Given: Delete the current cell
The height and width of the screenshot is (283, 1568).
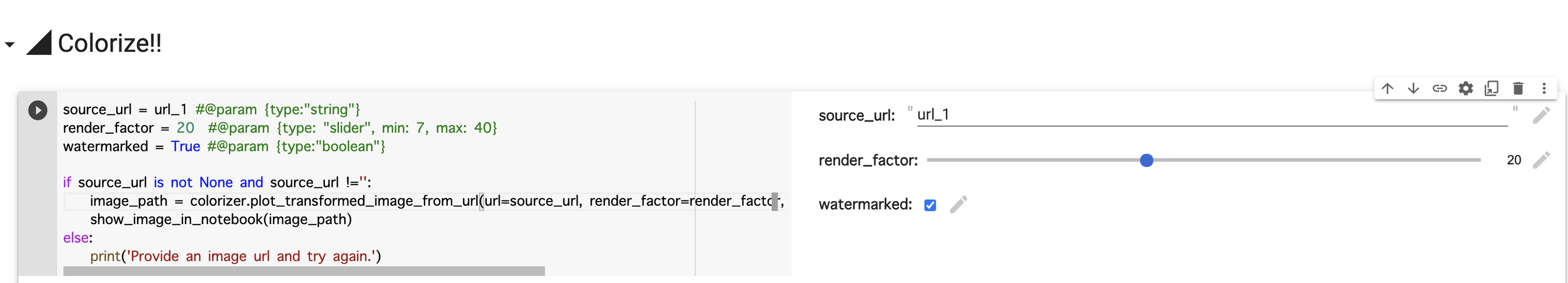Looking at the screenshot, I should coord(1518,88).
